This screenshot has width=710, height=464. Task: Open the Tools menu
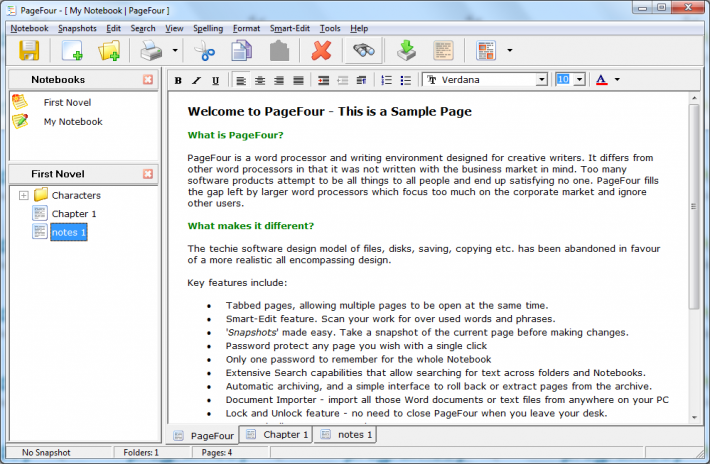(x=330, y=28)
